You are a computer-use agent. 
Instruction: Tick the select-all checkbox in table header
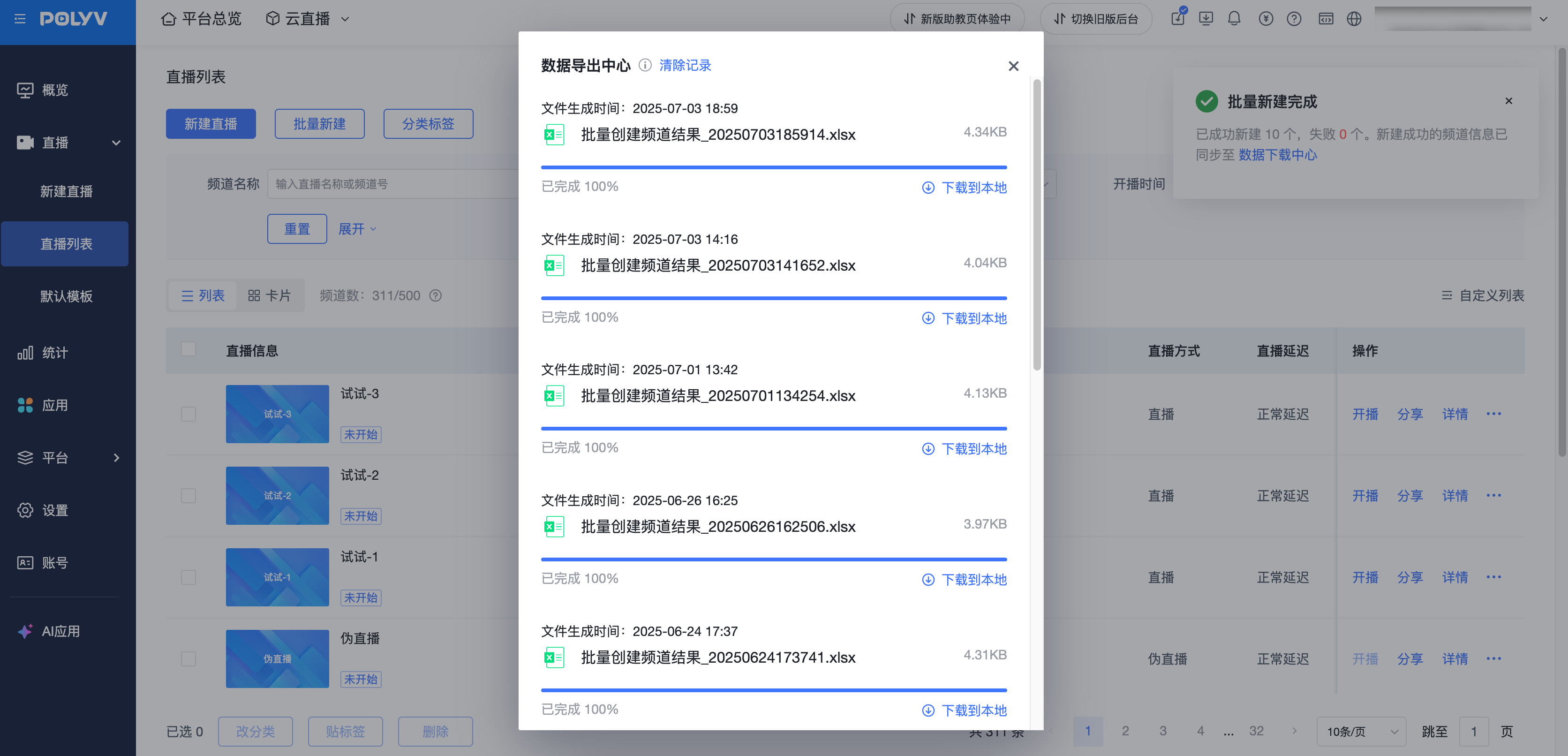click(x=188, y=349)
